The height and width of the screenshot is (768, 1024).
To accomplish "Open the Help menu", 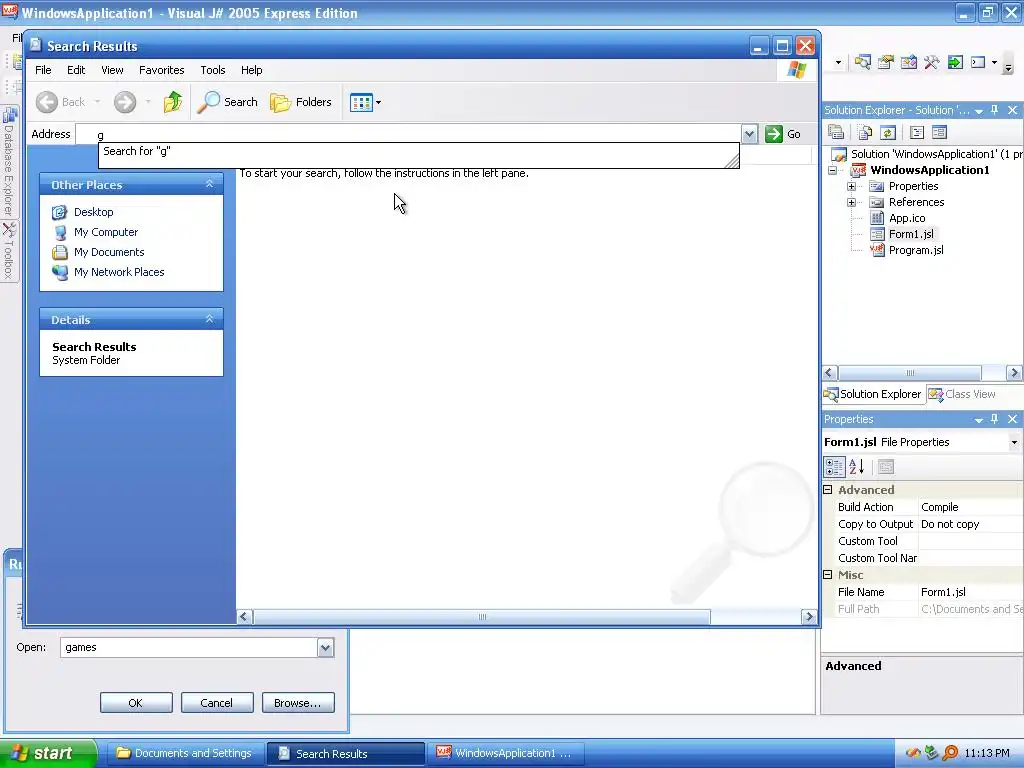I will 251,70.
